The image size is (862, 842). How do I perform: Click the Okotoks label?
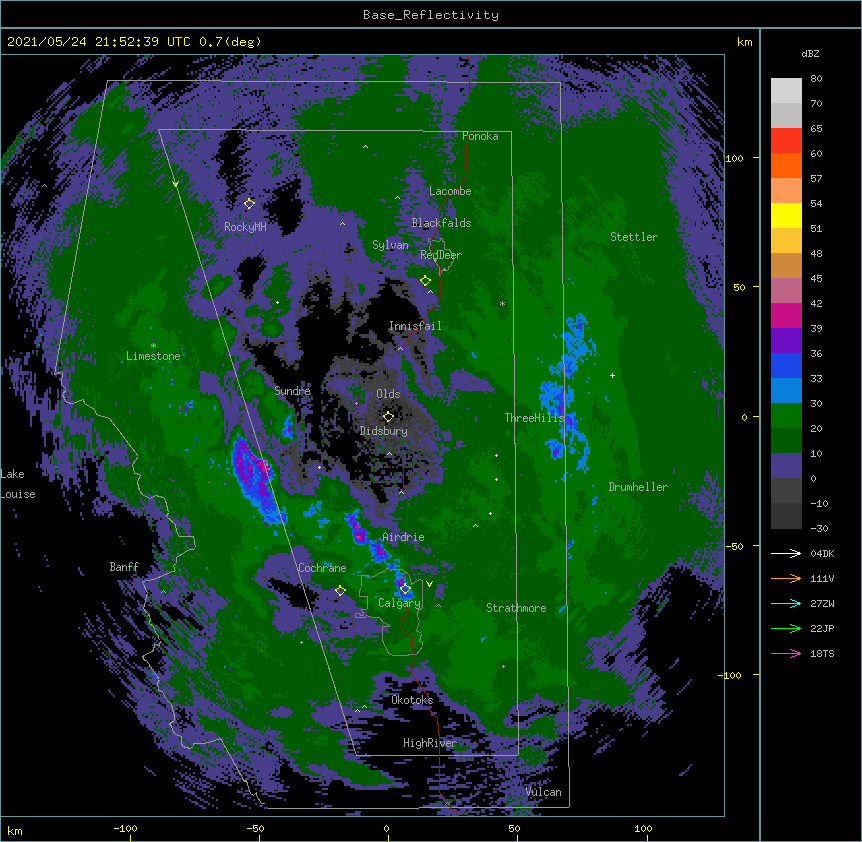[412, 700]
